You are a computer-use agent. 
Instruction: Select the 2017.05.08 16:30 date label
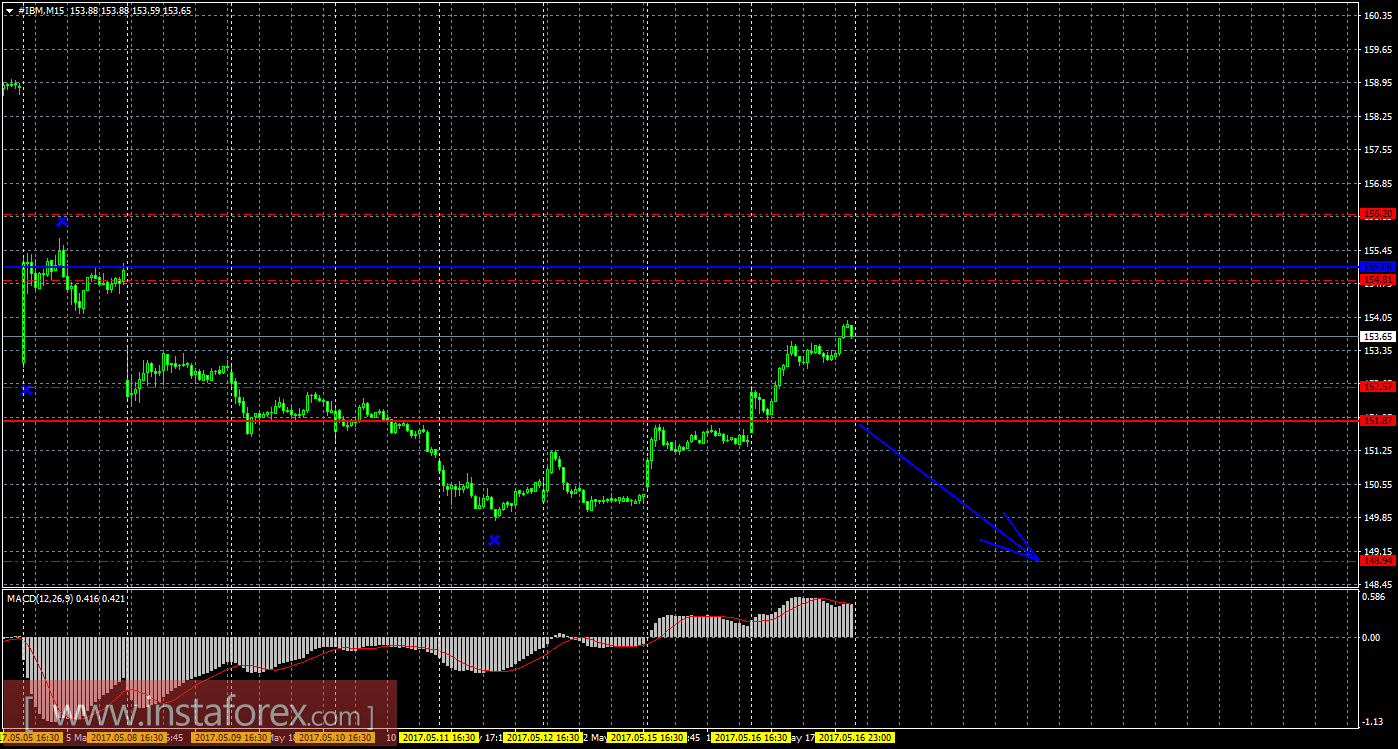[125, 738]
